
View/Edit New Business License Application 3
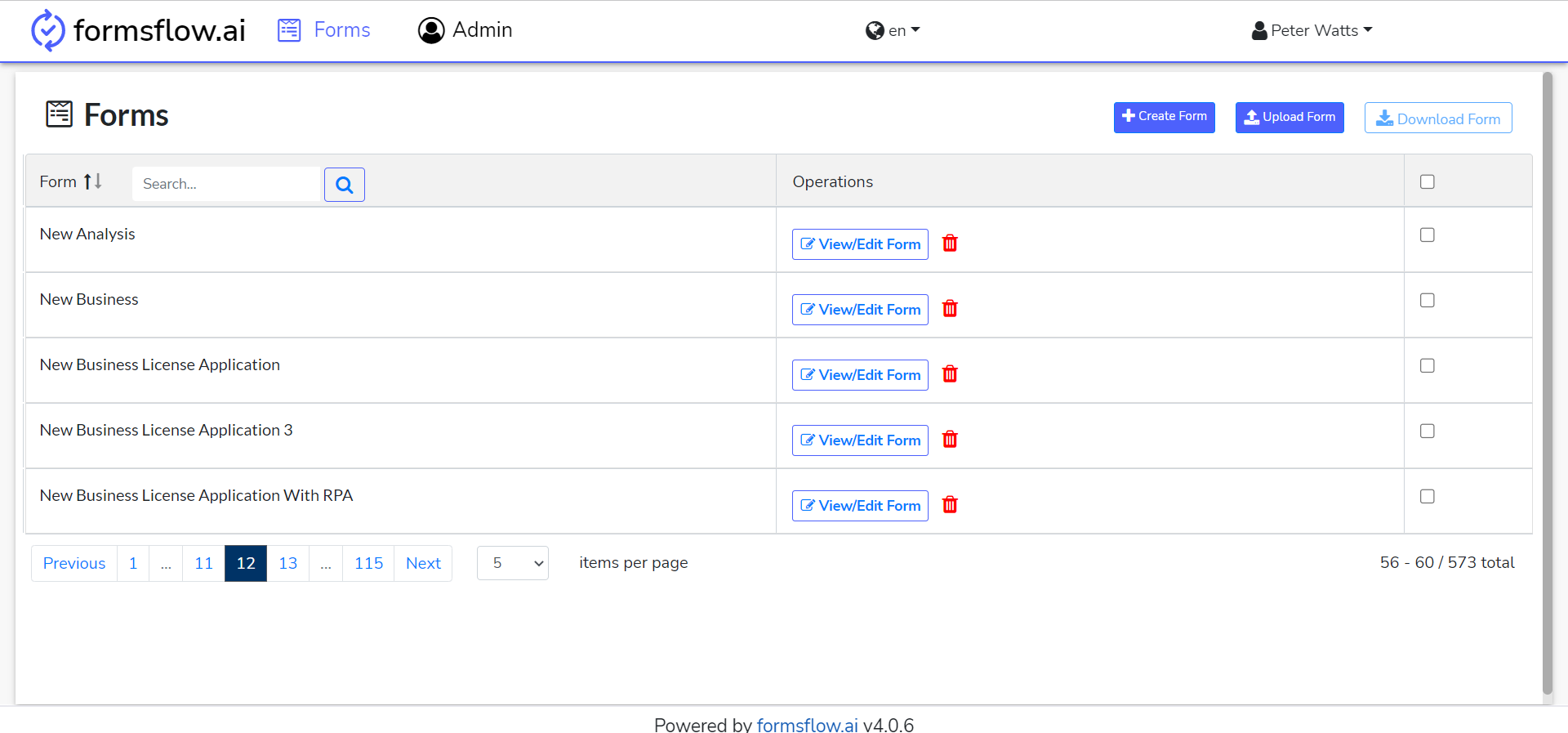click(x=860, y=440)
